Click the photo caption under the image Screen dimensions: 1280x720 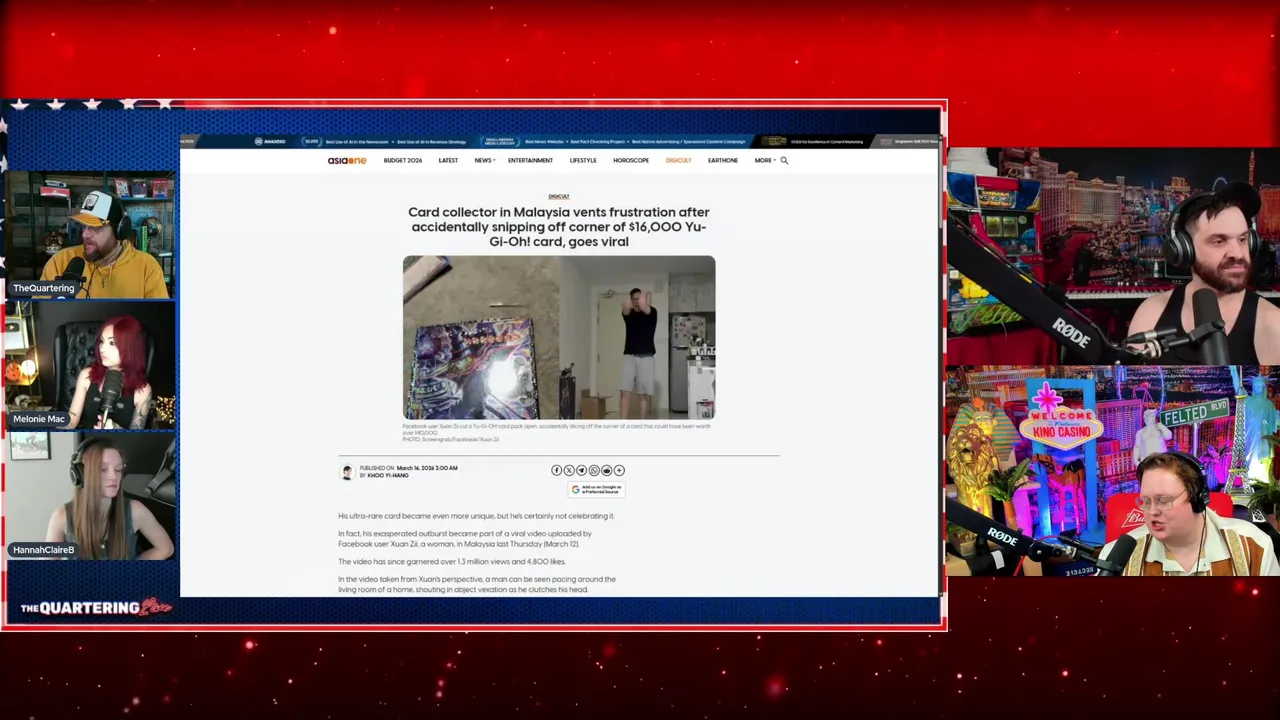point(559,432)
